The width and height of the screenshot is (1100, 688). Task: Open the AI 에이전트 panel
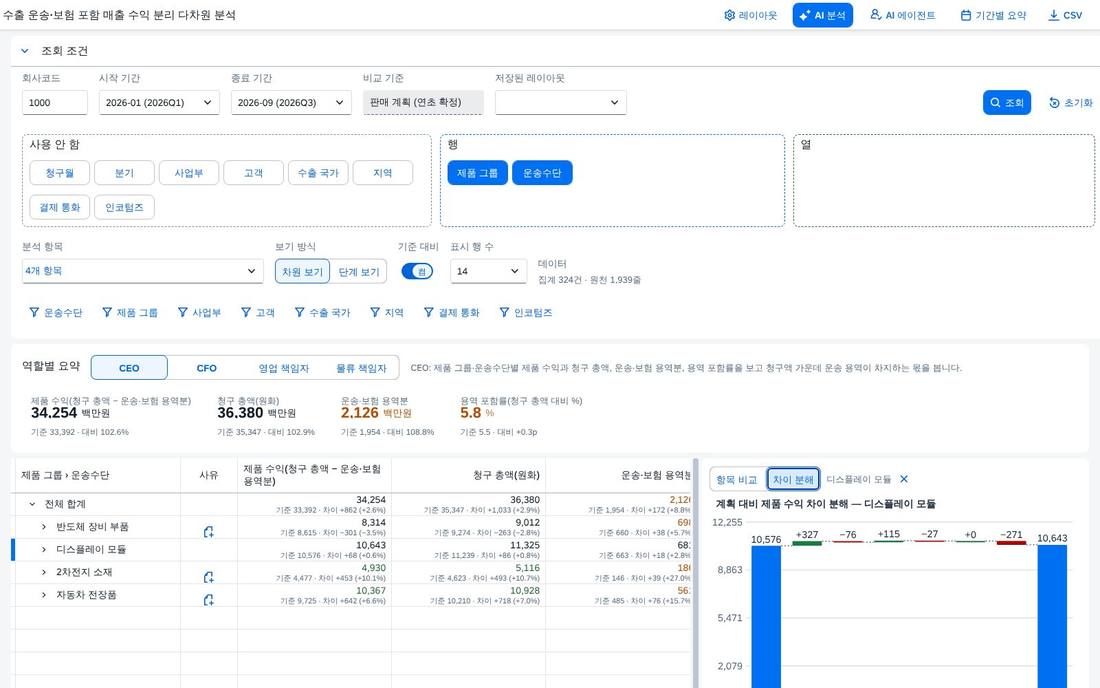click(x=903, y=15)
